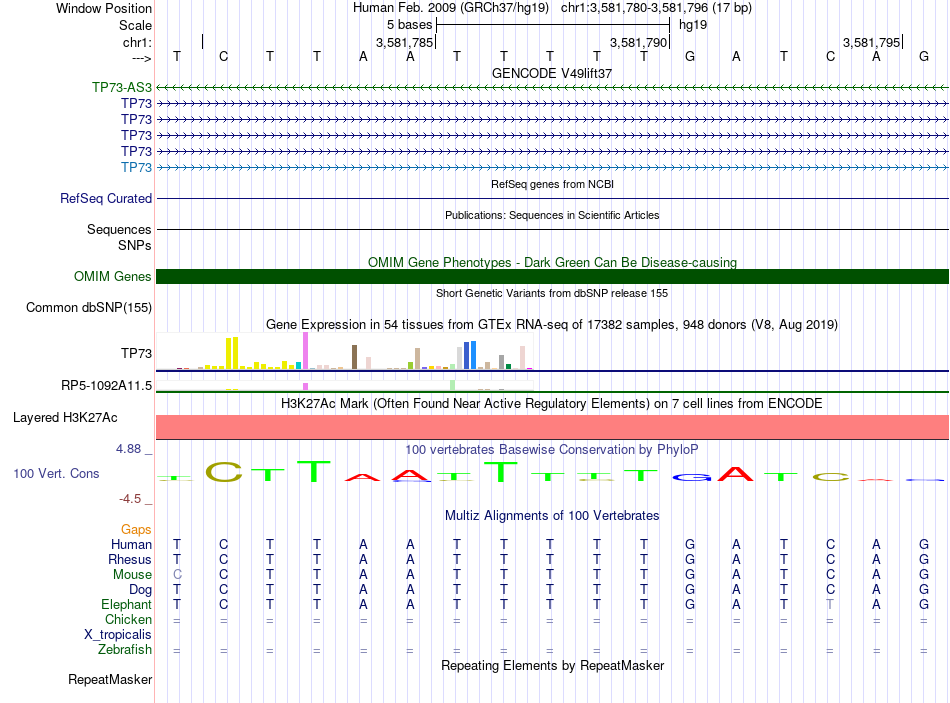Select the Scale track label

click(x=135, y=25)
